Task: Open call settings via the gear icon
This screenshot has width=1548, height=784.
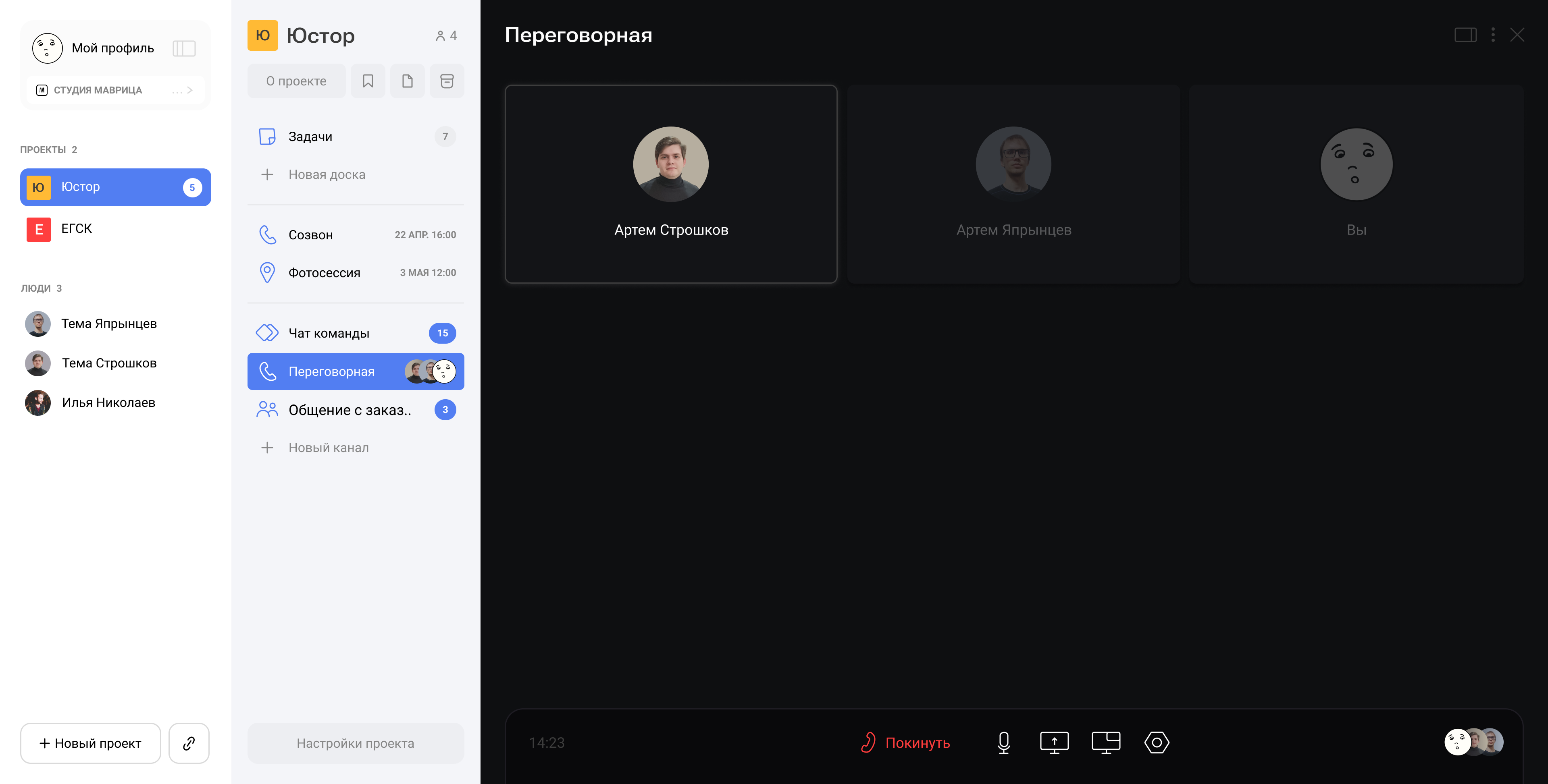Action: pyautogui.click(x=1157, y=743)
